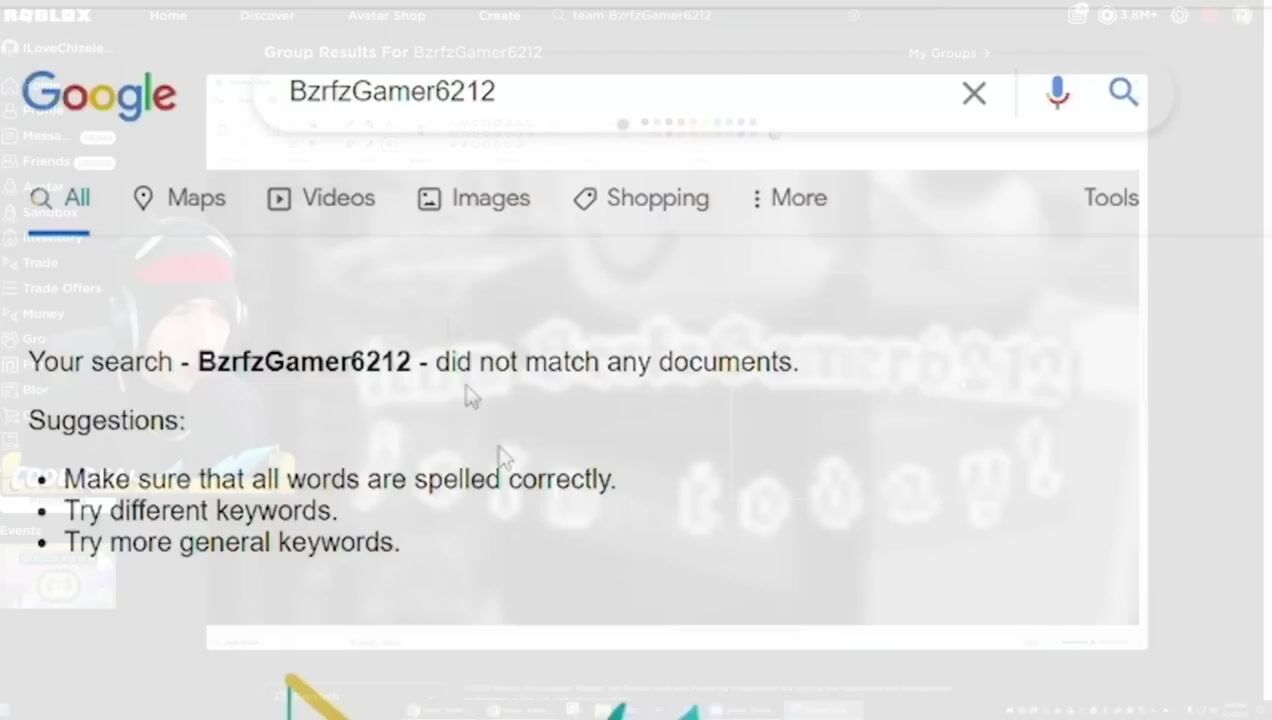
Task: Open the Videos results tab
Action: click(x=321, y=198)
